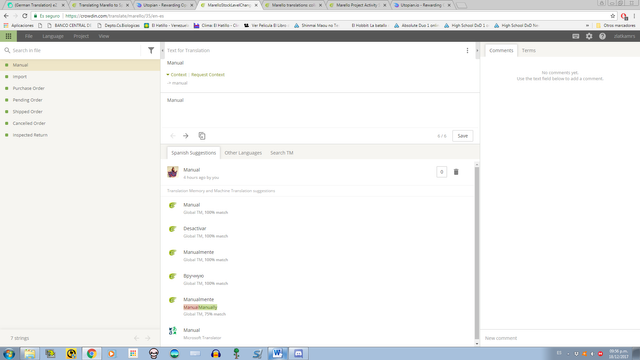Reload the browser page
Image resolution: width=640 pixels, height=360 pixels.
click(25, 16)
